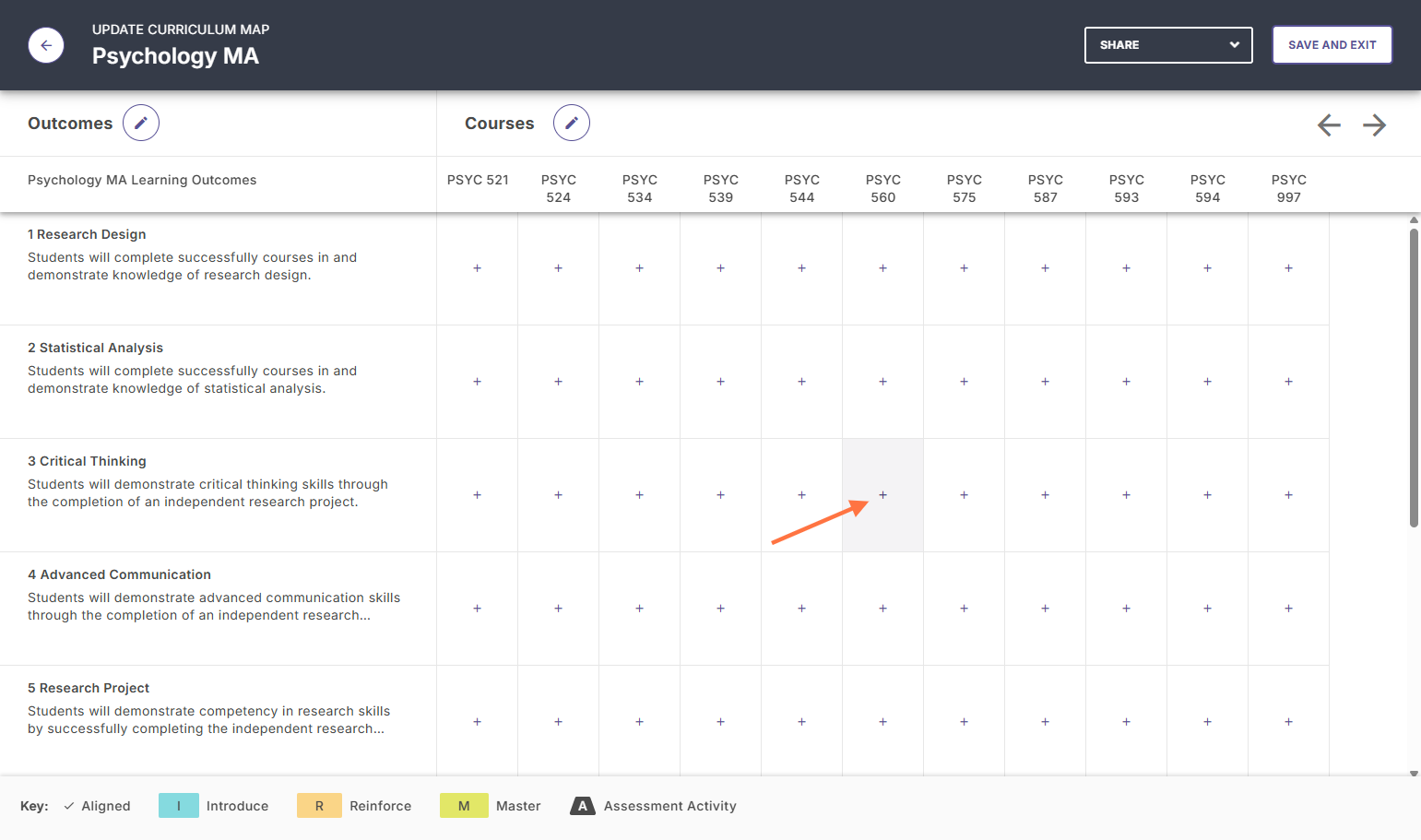Add alignment for Research Project in PSYC 539

pyautogui.click(x=721, y=722)
